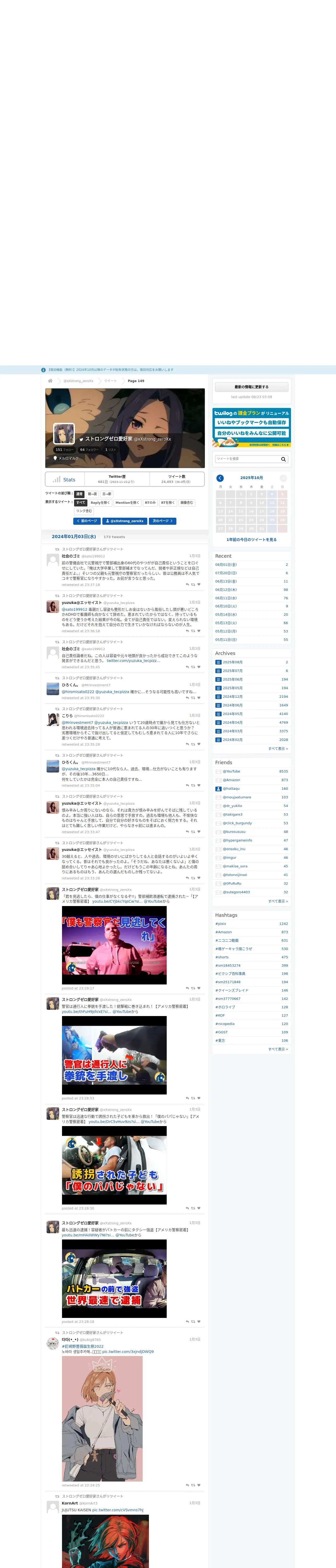Click location pin icon by メルロマルク
Image resolution: width=336 pixels, height=1568 pixels.
click(55, 458)
